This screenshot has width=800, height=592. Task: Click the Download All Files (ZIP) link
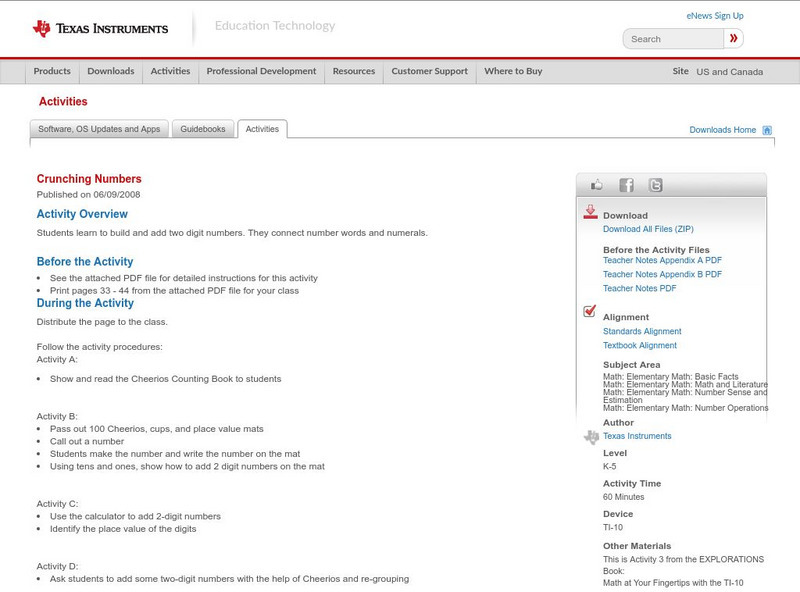click(x=648, y=229)
